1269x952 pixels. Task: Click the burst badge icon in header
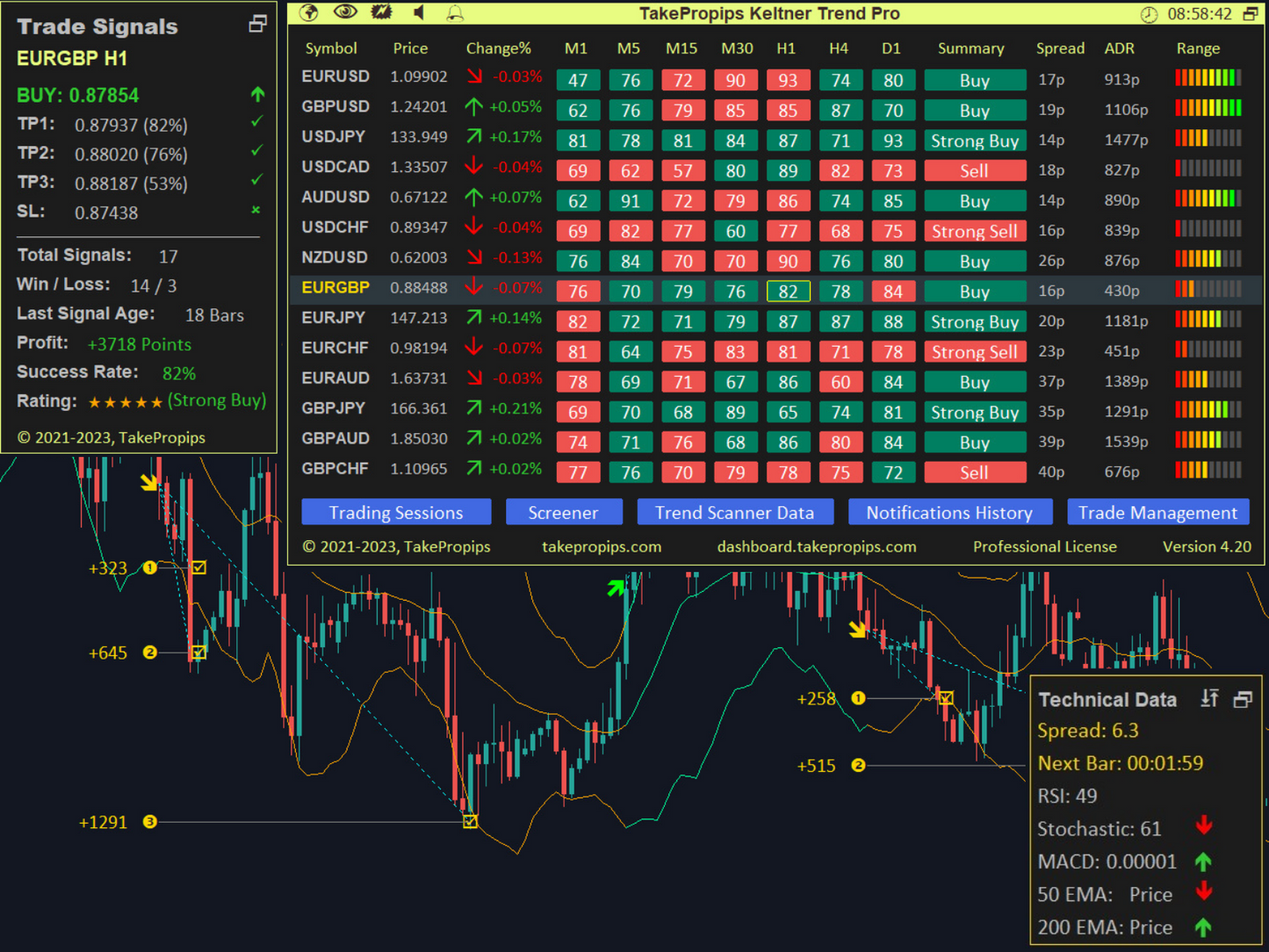(x=382, y=12)
